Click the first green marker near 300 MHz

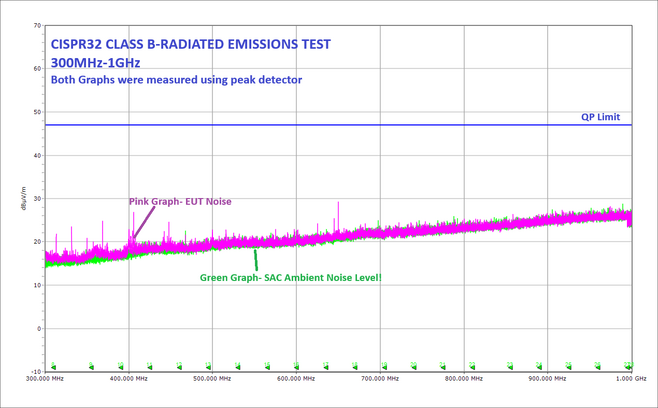53,365
